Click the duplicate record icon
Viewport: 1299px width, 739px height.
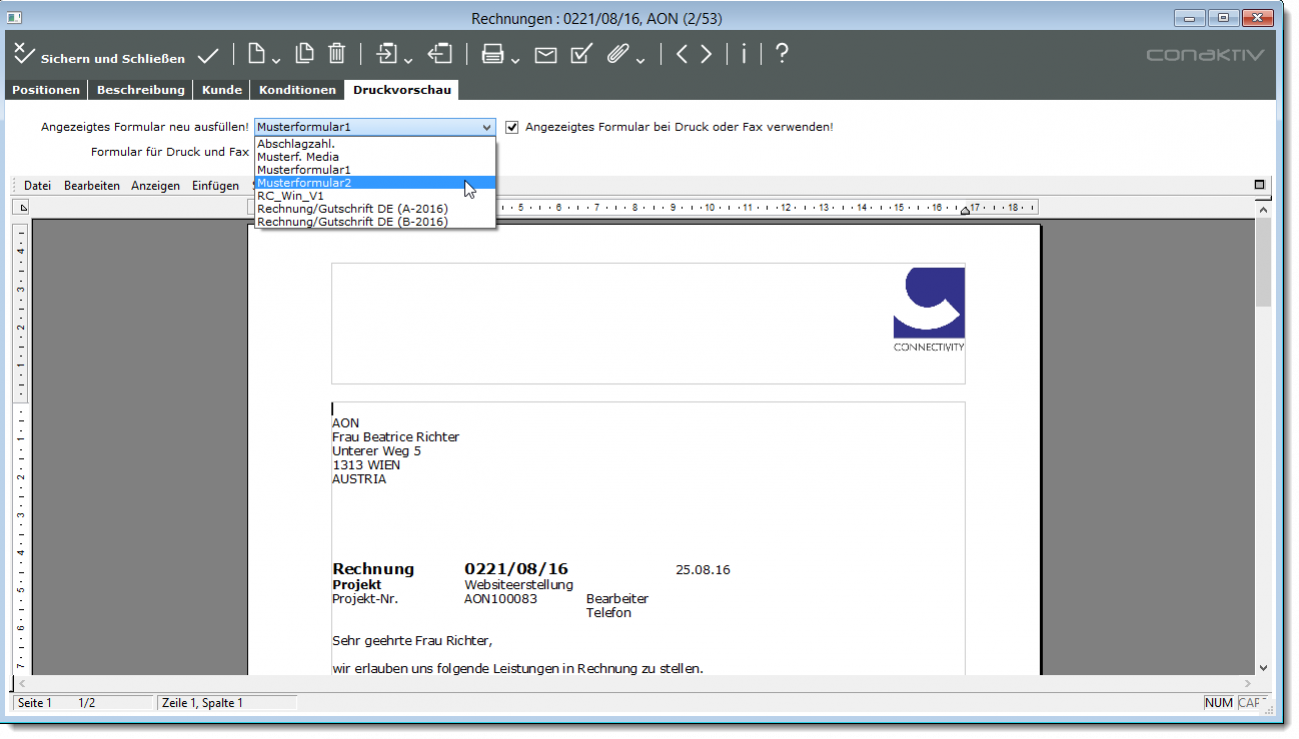[x=305, y=54]
